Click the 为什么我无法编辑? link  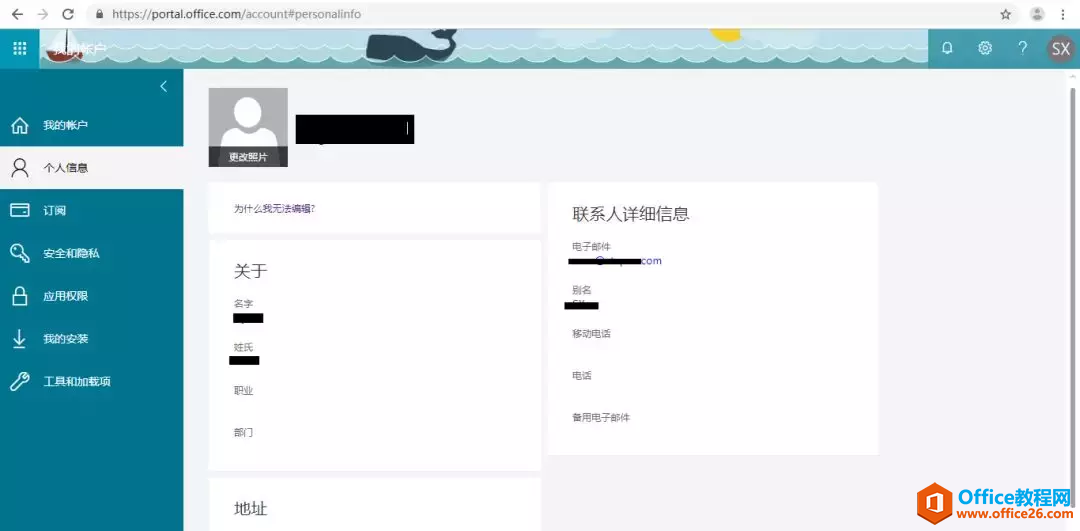coord(274,209)
